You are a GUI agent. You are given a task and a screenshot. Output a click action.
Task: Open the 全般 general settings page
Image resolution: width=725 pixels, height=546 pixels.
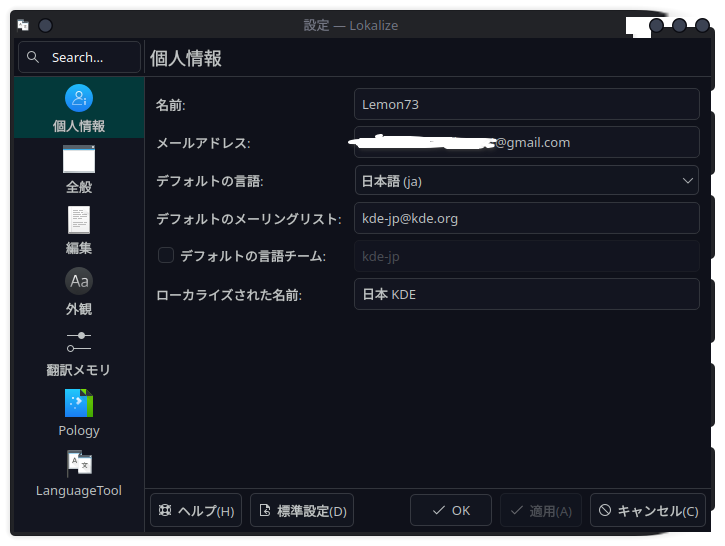tap(79, 169)
